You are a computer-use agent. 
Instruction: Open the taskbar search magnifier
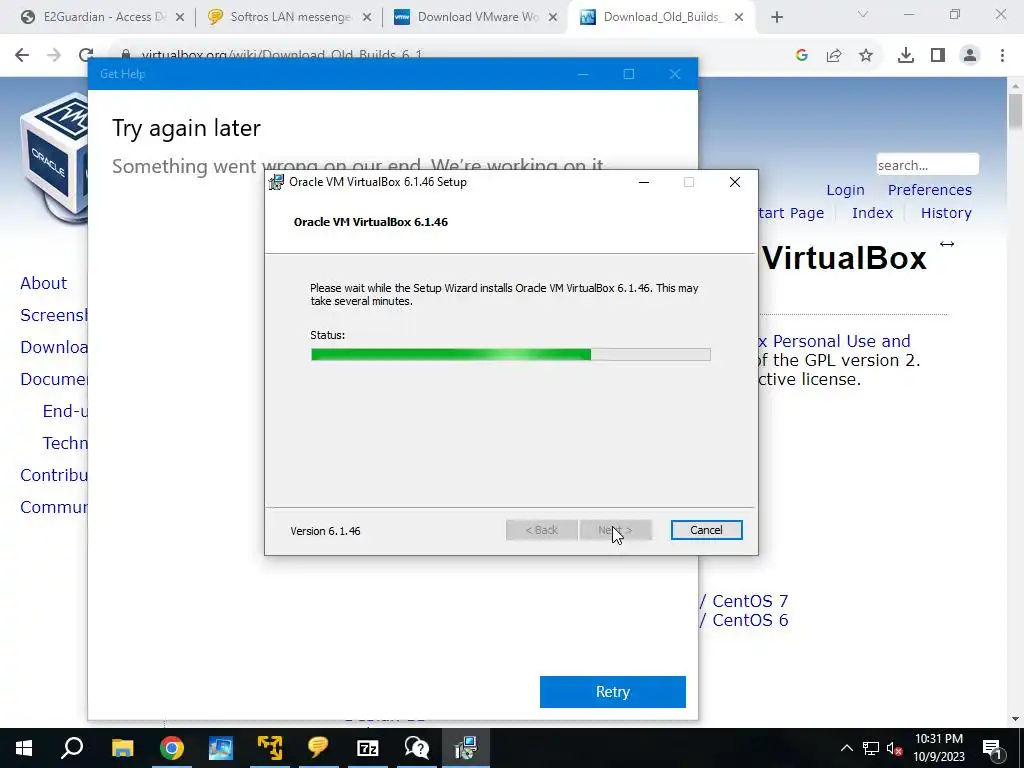click(72, 748)
